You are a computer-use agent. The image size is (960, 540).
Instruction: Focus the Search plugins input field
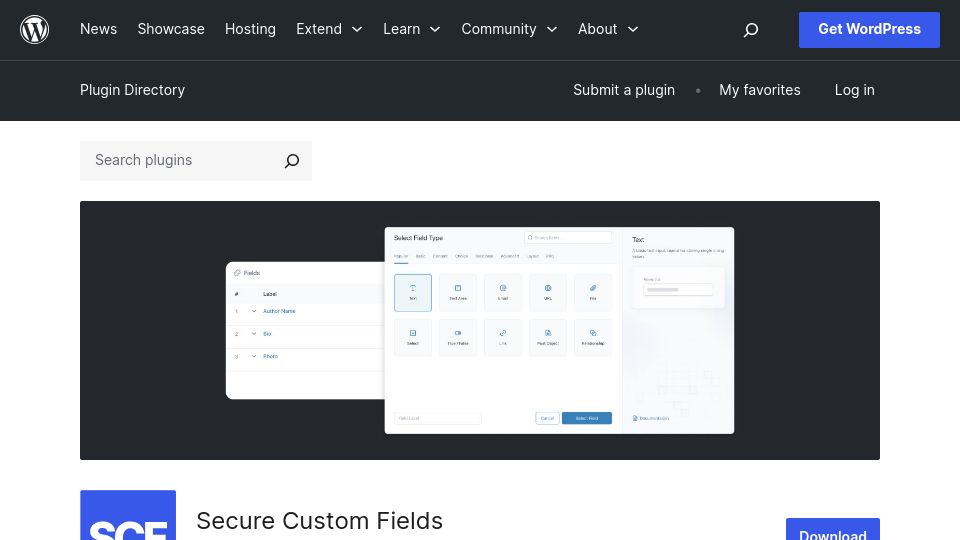(181, 160)
